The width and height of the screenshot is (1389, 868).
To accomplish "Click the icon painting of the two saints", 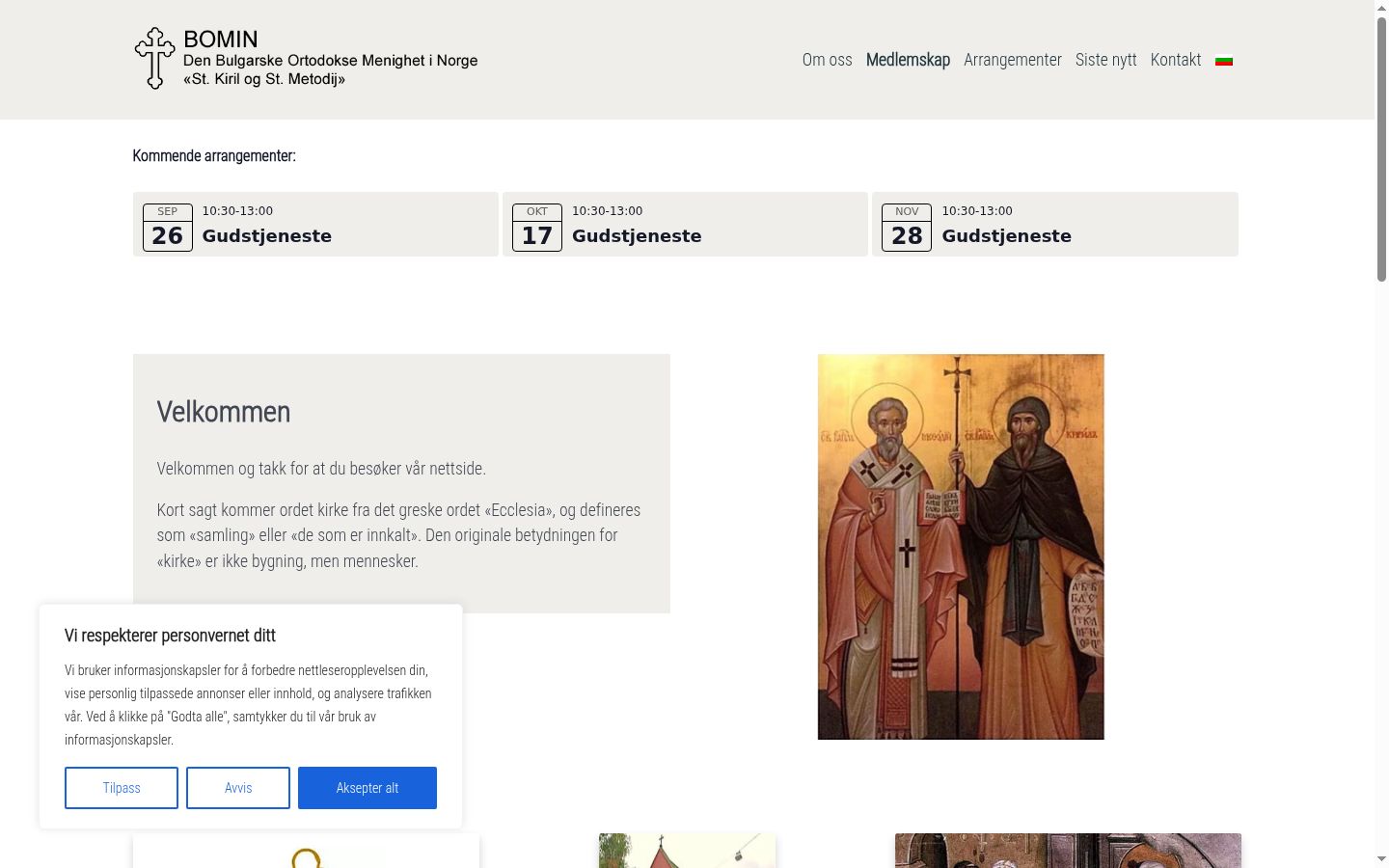I will pos(961,547).
